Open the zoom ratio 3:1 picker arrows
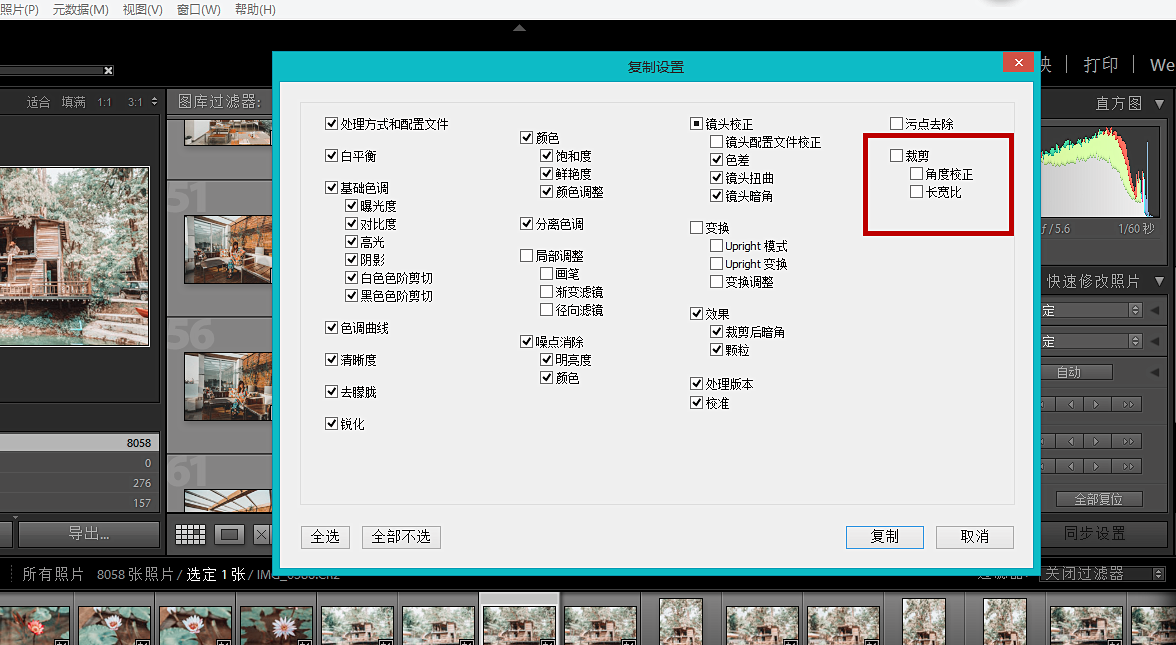The height and width of the screenshot is (645, 1176). point(152,102)
